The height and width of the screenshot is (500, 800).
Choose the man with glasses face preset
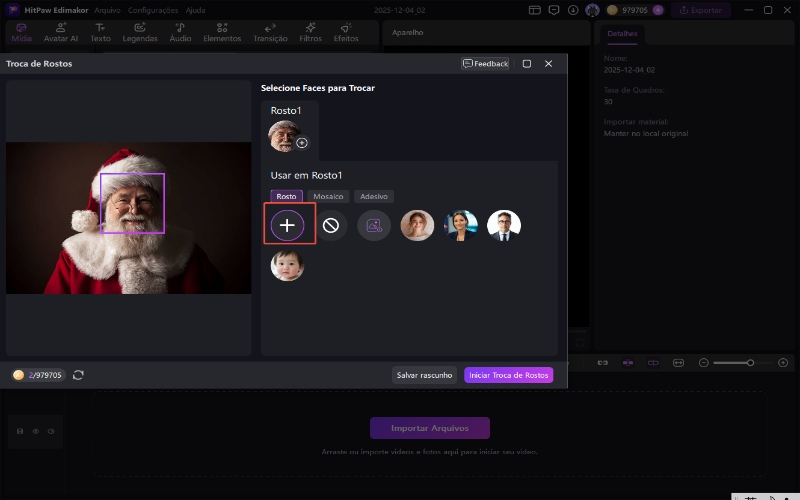504,225
